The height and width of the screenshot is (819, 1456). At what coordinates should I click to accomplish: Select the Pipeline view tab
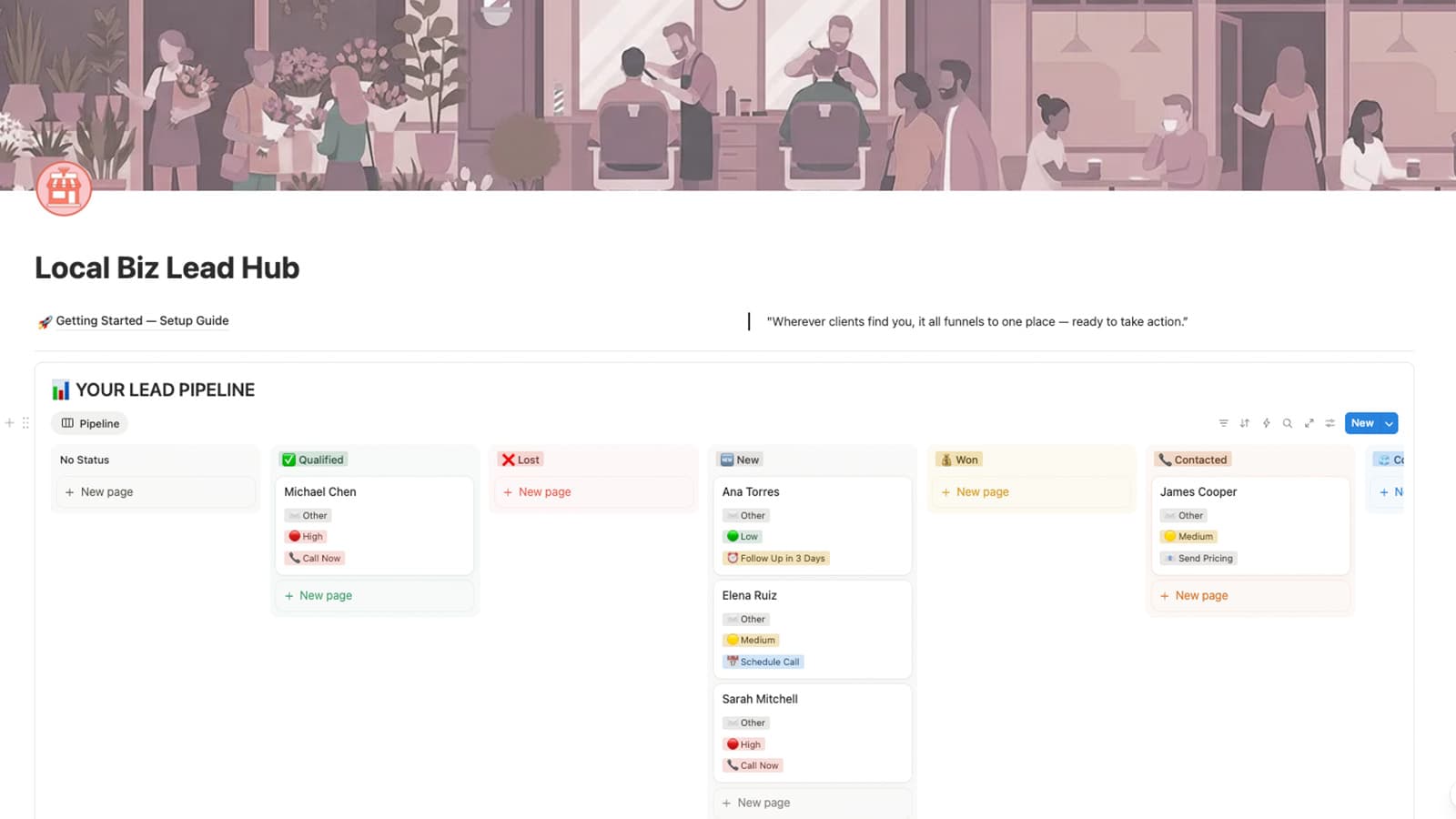(90, 423)
